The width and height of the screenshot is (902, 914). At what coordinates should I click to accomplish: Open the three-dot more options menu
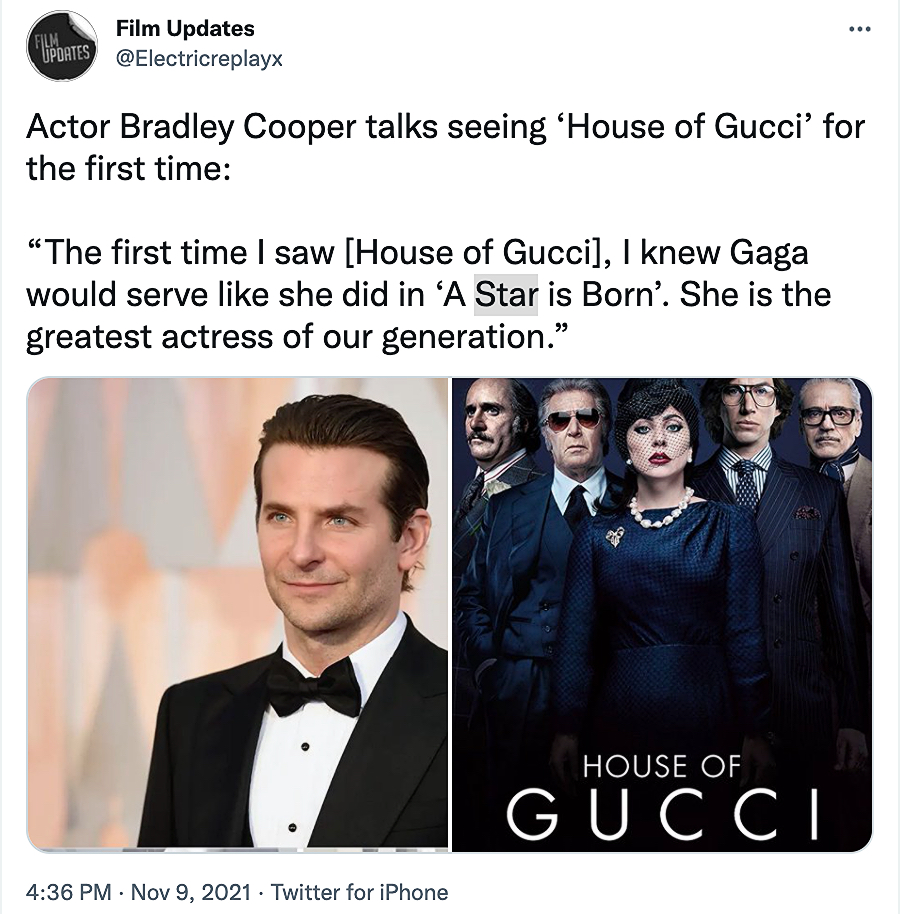[x=859, y=29]
